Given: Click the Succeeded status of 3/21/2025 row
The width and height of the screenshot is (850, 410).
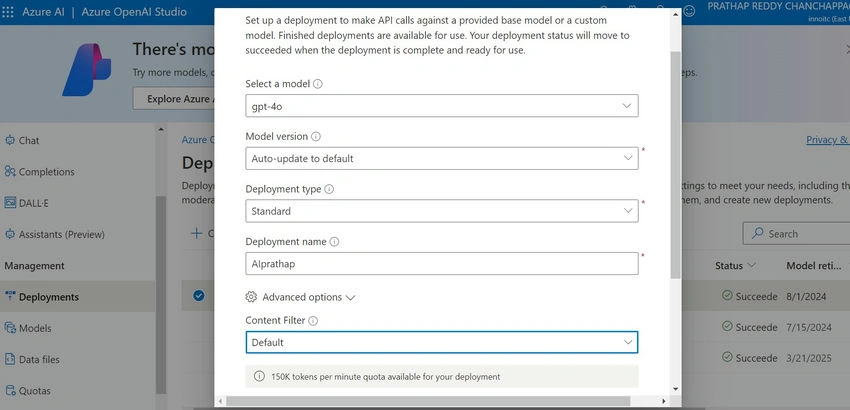Looking at the screenshot, I should pyautogui.click(x=750, y=358).
